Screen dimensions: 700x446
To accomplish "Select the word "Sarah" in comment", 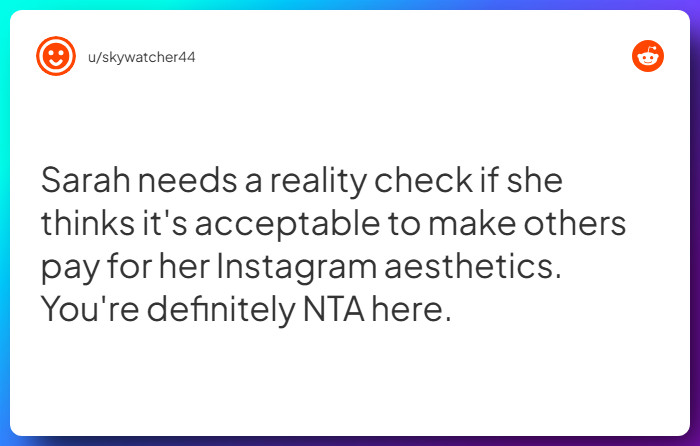I will tap(86, 180).
